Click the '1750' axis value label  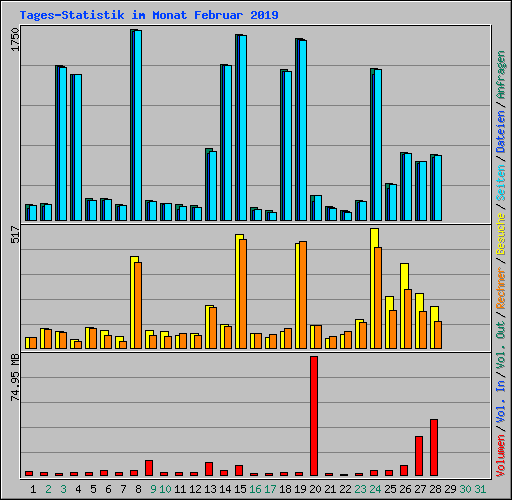15,39
